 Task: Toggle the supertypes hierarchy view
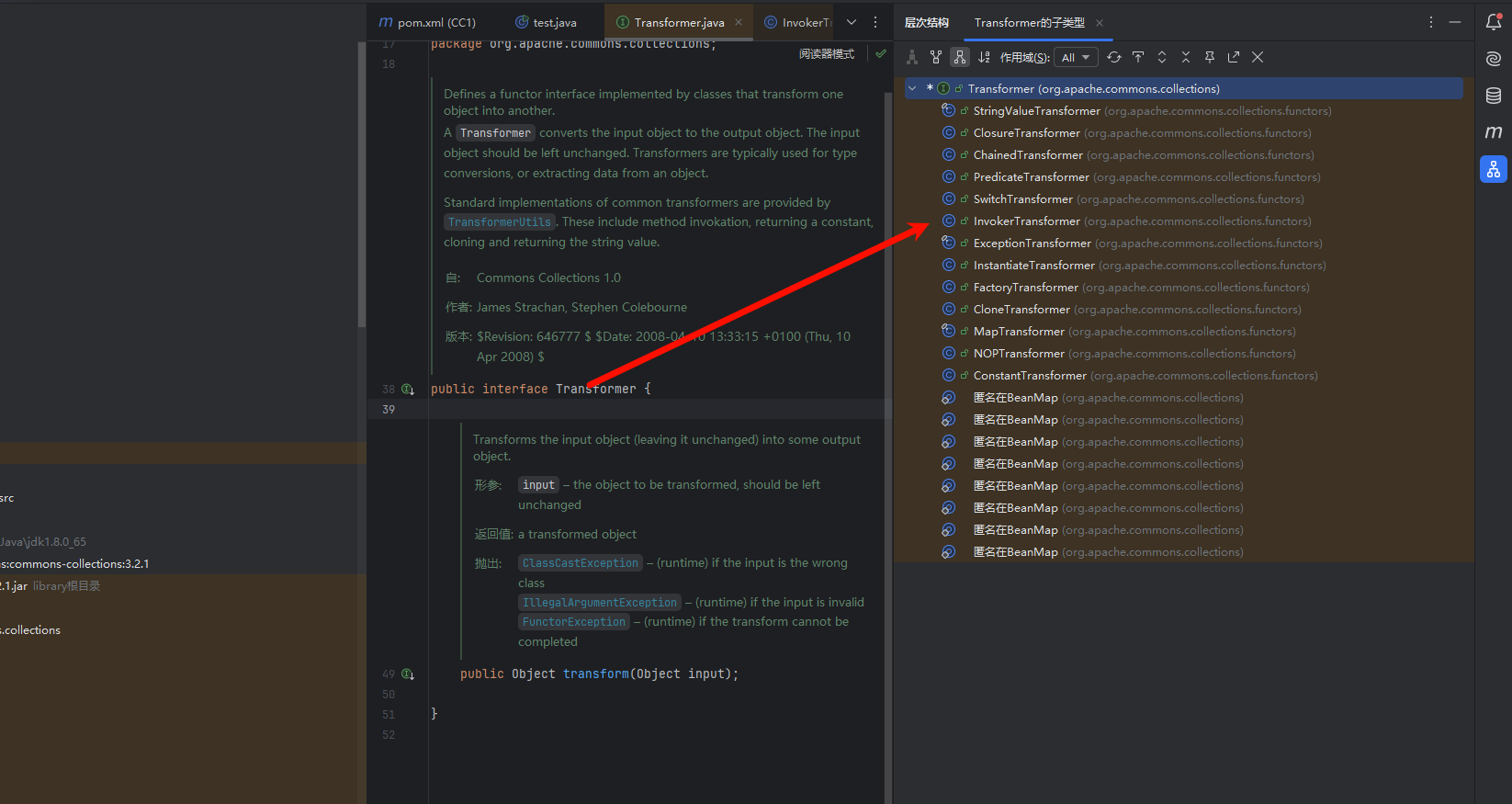pos(936,57)
